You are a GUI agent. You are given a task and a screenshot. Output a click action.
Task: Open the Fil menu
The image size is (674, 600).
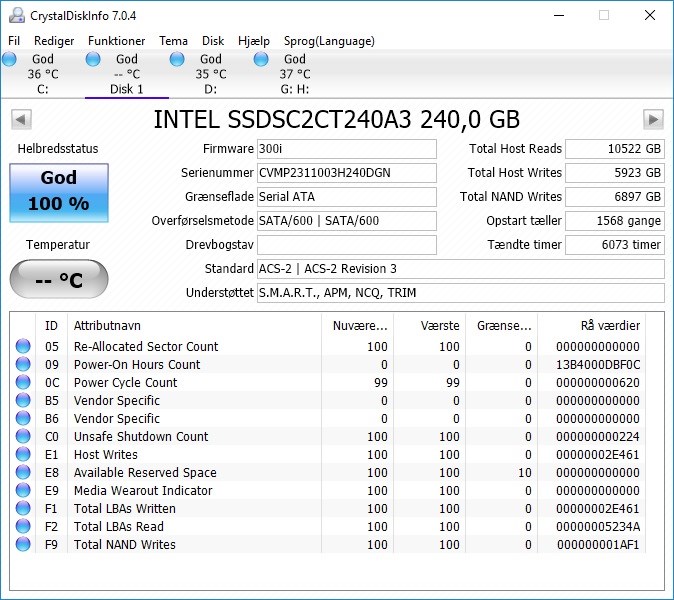pos(14,41)
